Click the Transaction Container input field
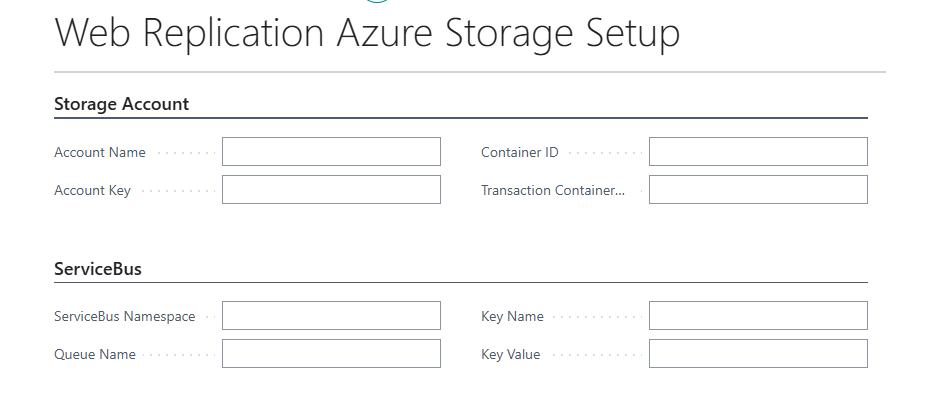928x403 pixels. (x=758, y=190)
